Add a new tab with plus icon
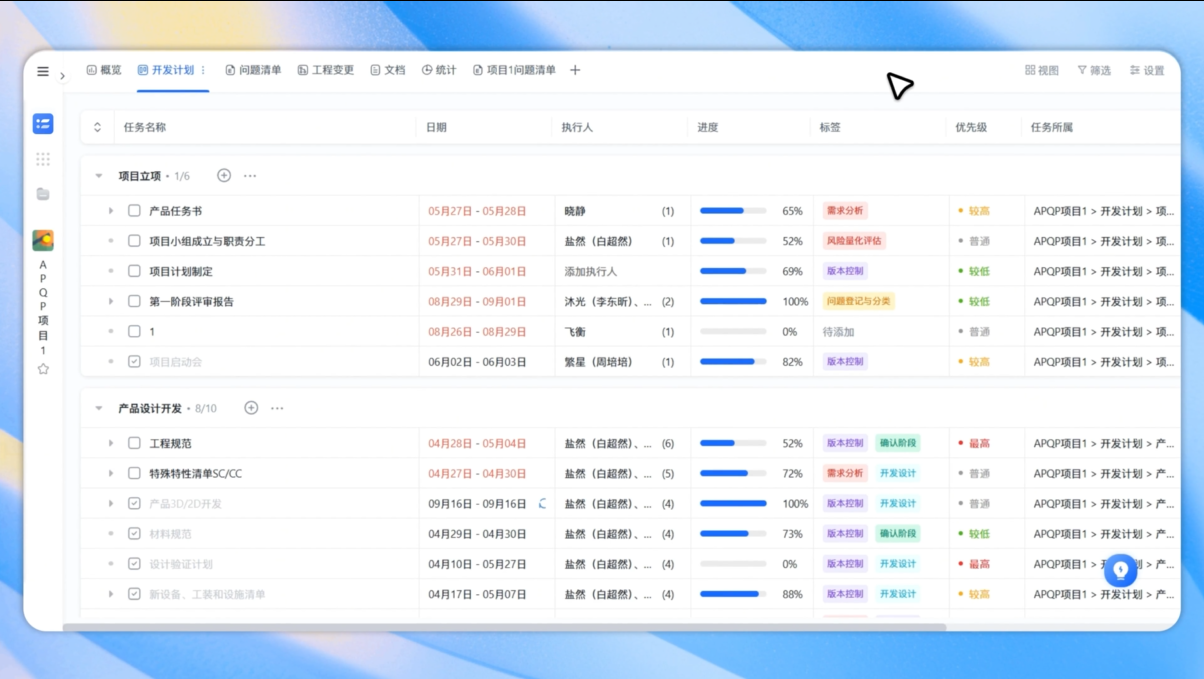 [575, 71]
